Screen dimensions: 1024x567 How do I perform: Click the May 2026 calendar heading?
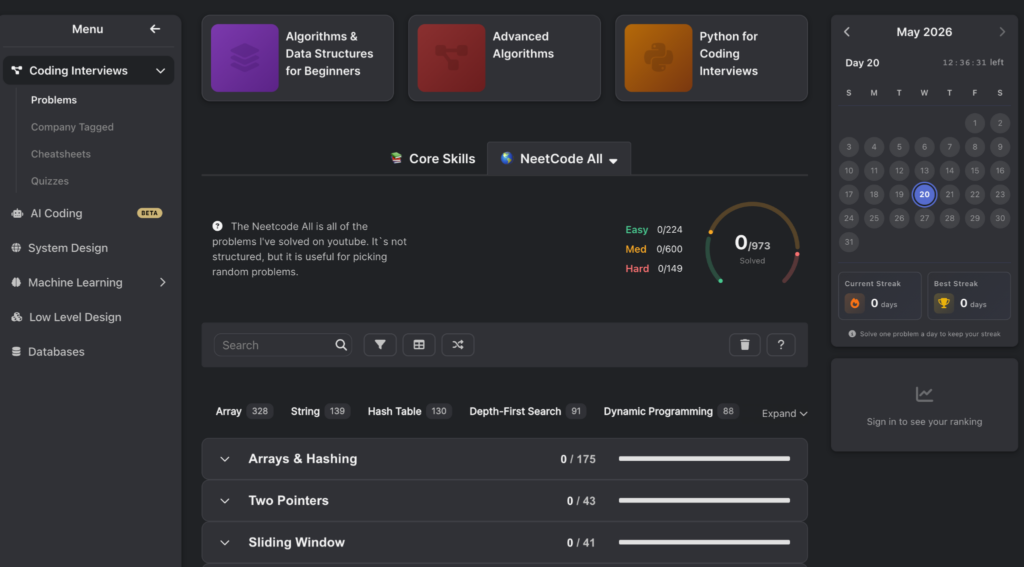(924, 32)
